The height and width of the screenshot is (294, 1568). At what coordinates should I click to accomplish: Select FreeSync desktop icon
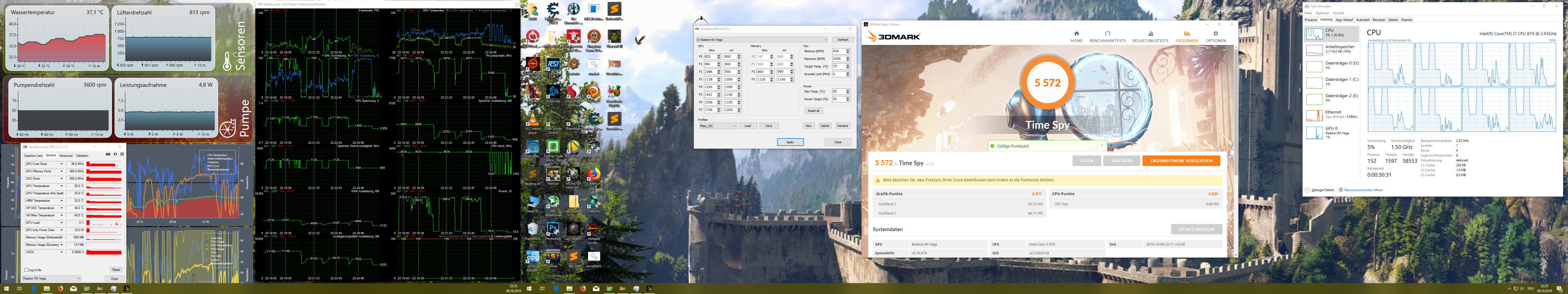[x=593, y=203]
